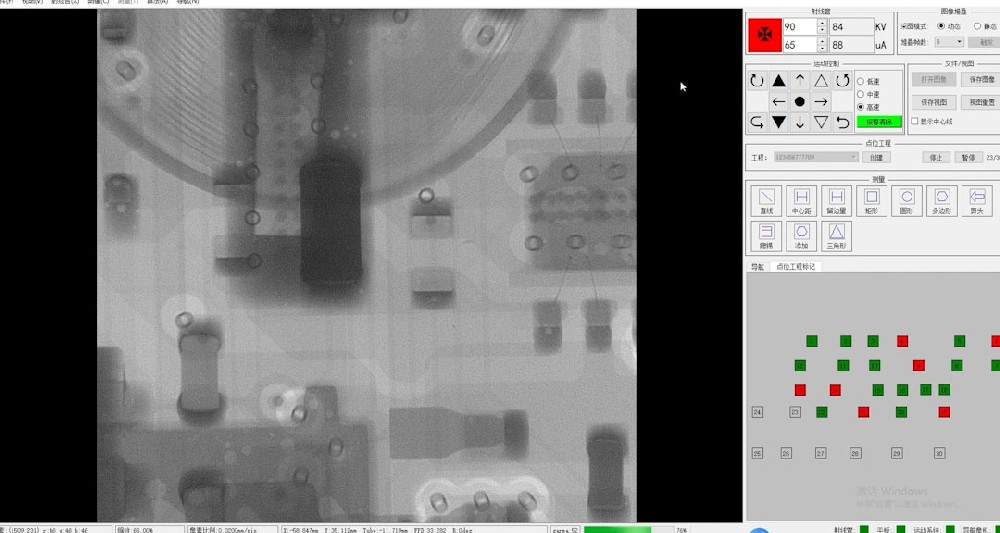This screenshot has width=1000, height=533.
Task: Increase the 90 KV voltage spinner
Action: [822, 22]
